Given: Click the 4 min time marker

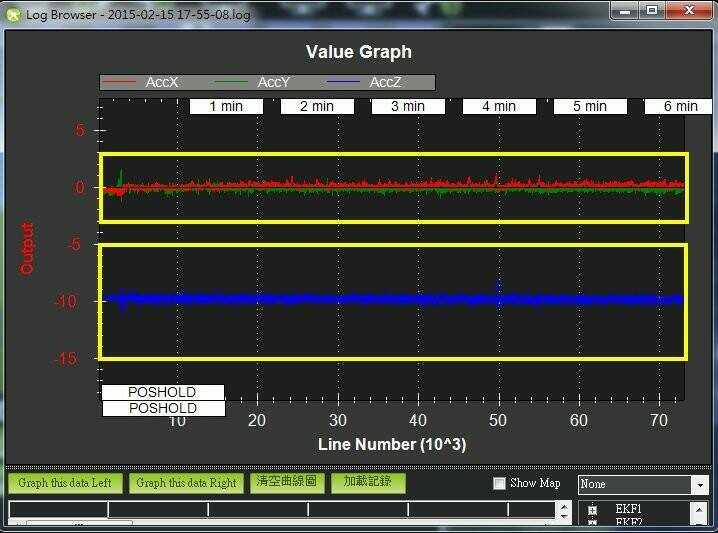Looking at the screenshot, I should pyautogui.click(x=498, y=106).
